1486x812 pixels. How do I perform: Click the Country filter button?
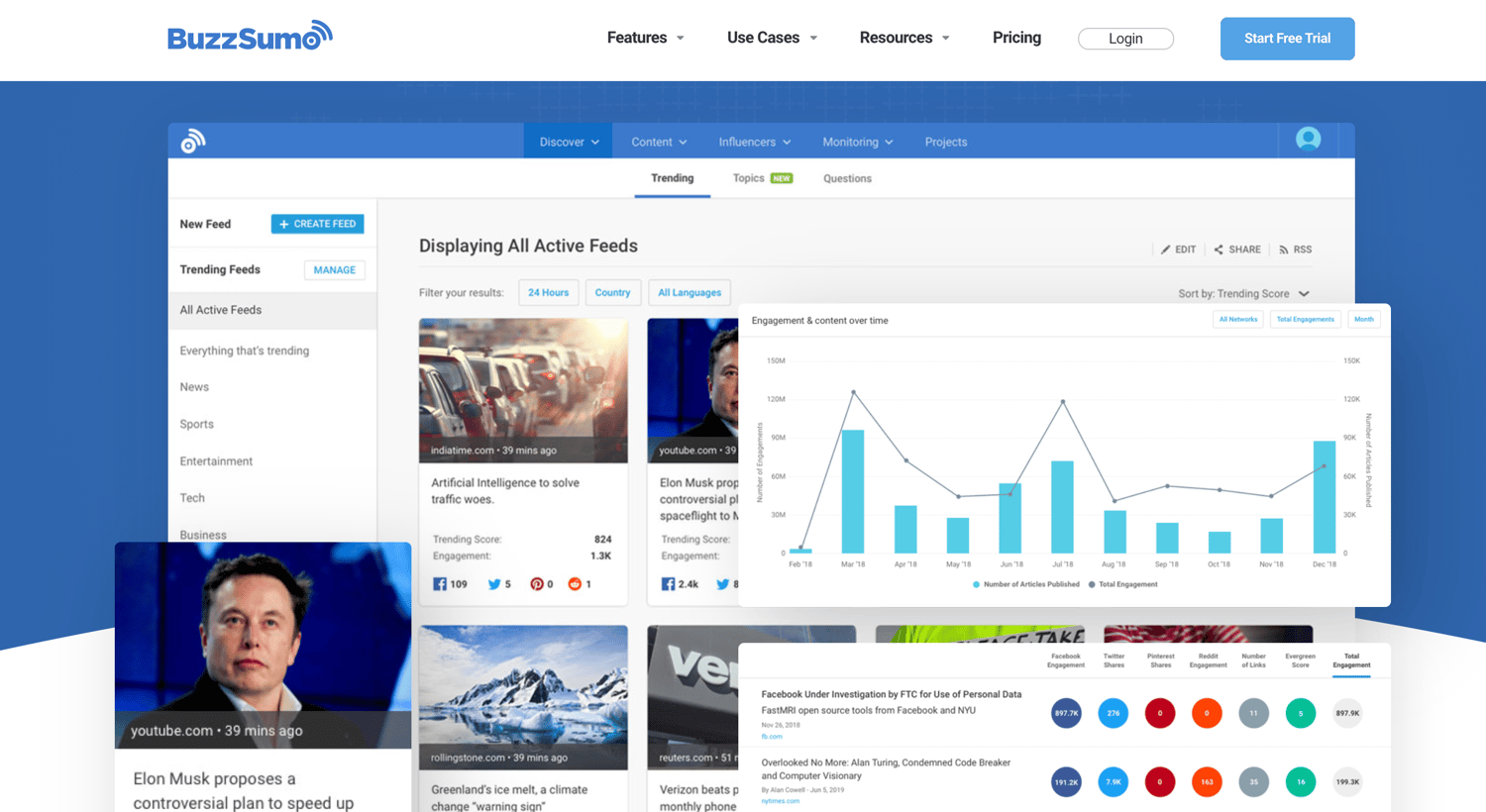click(x=612, y=293)
